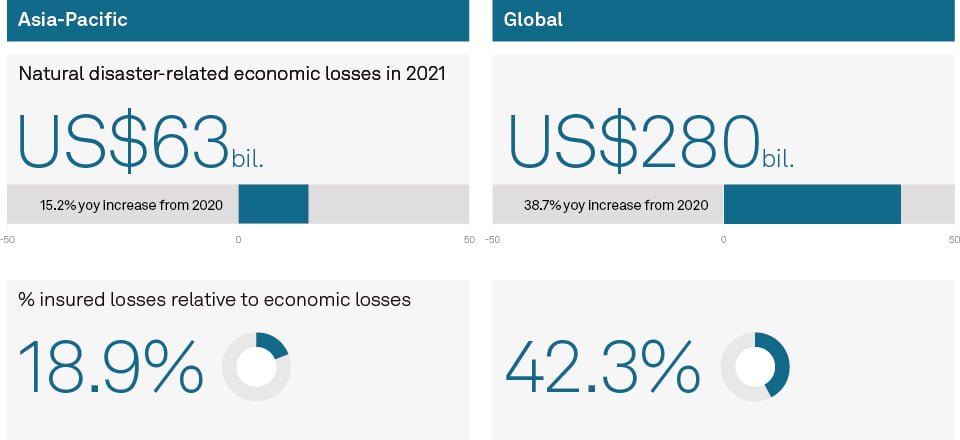Click the Asia-Pacific 18.9% donut chart
Viewport: 960px width, 440px height.
(256, 367)
